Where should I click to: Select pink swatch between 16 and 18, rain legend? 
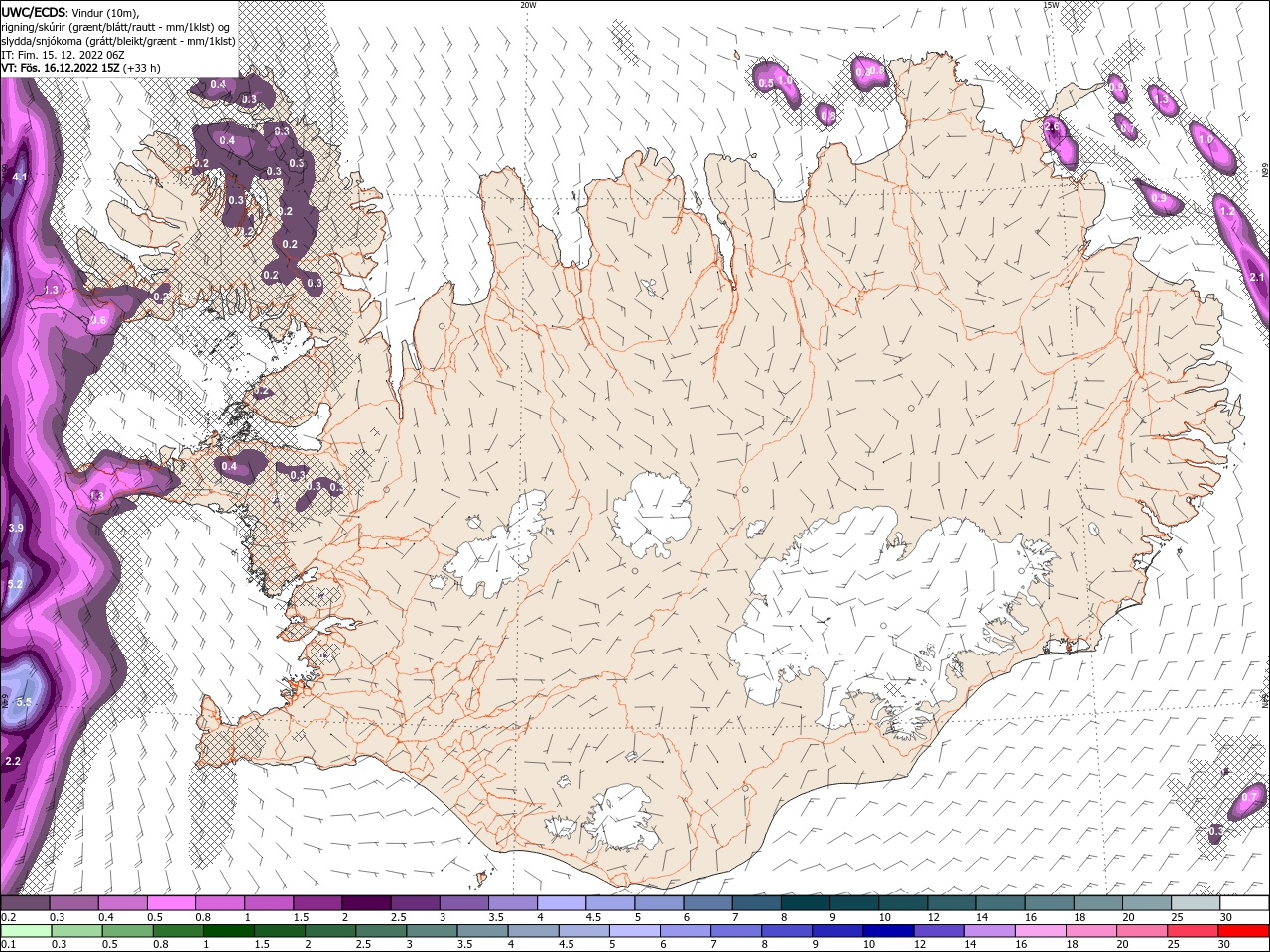(1041, 930)
